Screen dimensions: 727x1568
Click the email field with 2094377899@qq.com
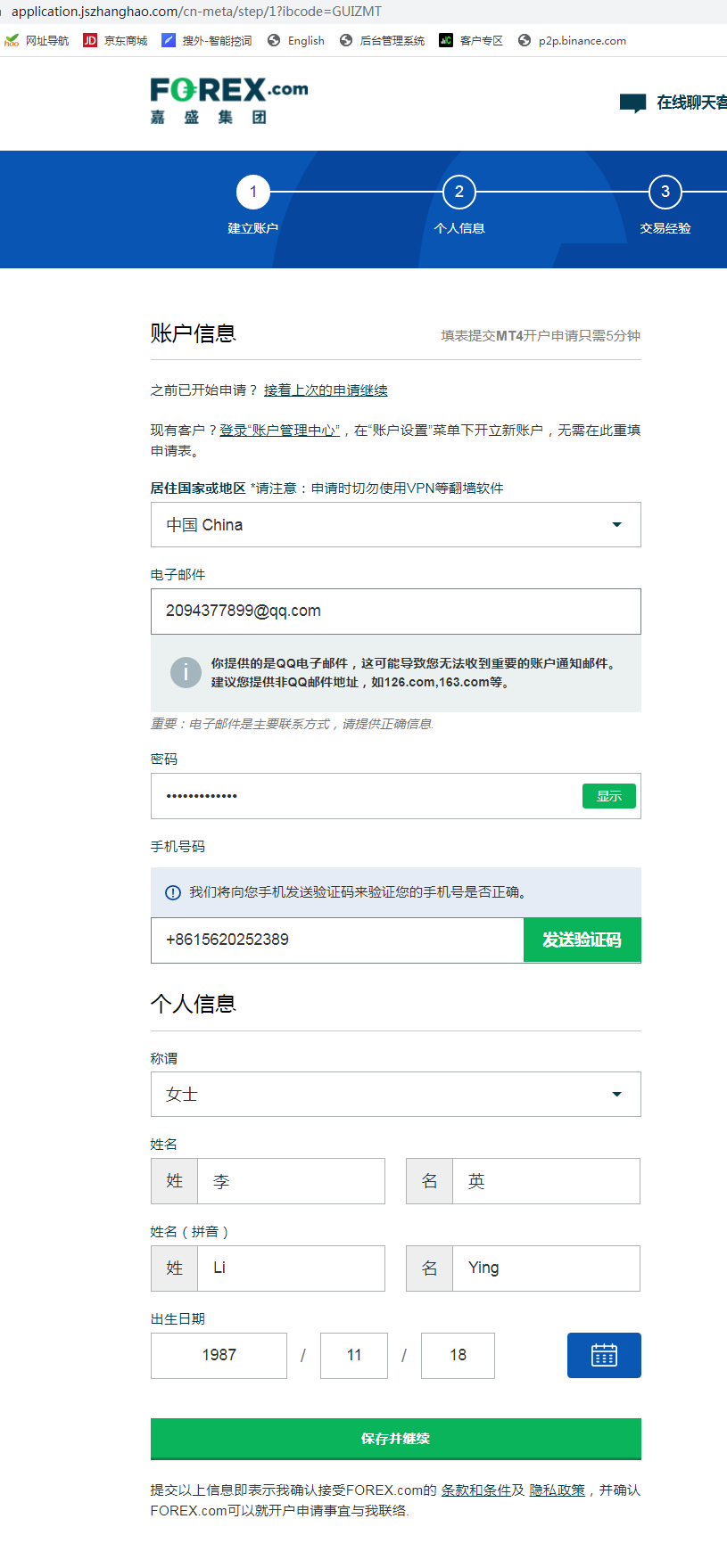click(x=395, y=611)
